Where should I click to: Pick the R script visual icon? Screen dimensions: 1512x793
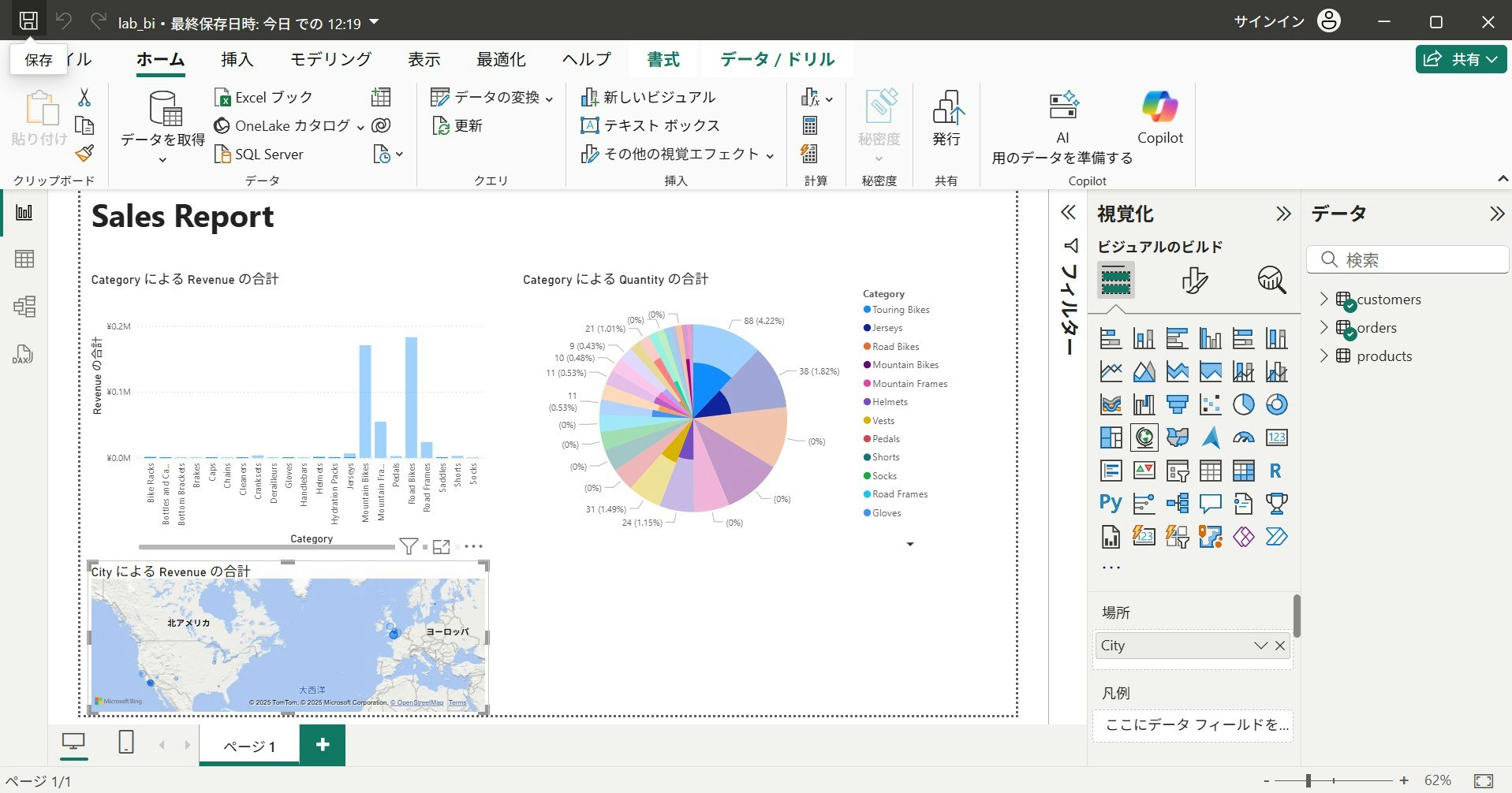[x=1276, y=471]
